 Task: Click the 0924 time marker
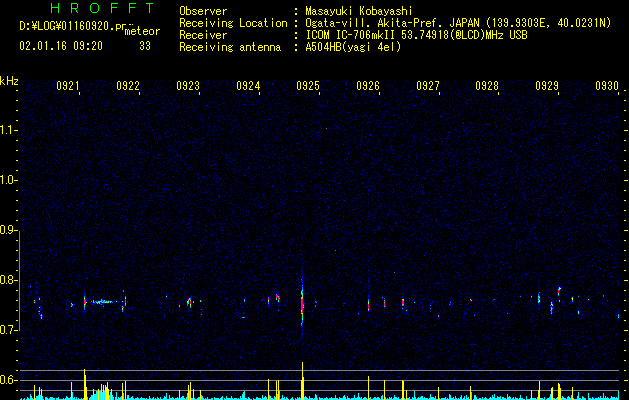pyautogui.click(x=248, y=85)
